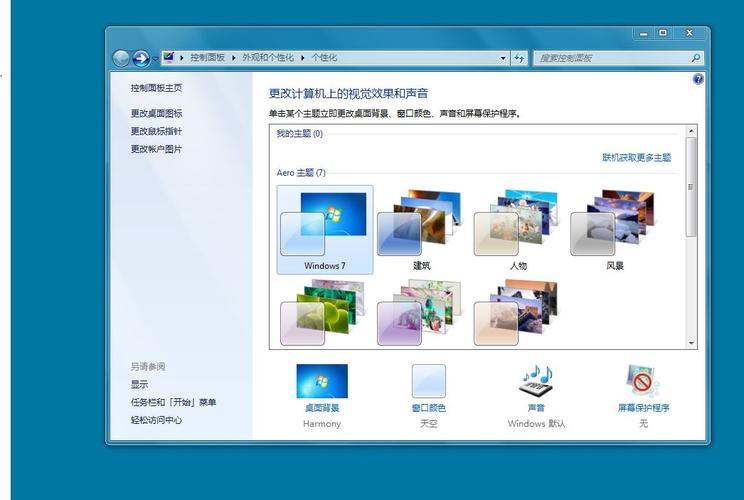744x500 pixels.
Task: Select the 外观和个性化 breadcrumb
Action: point(268,58)
